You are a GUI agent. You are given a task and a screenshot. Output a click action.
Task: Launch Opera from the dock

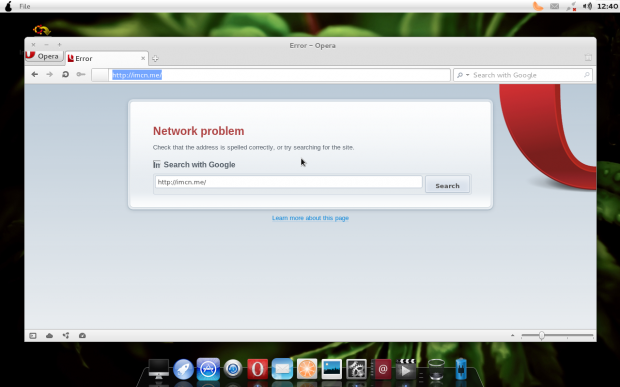click(x=257, y=369)
